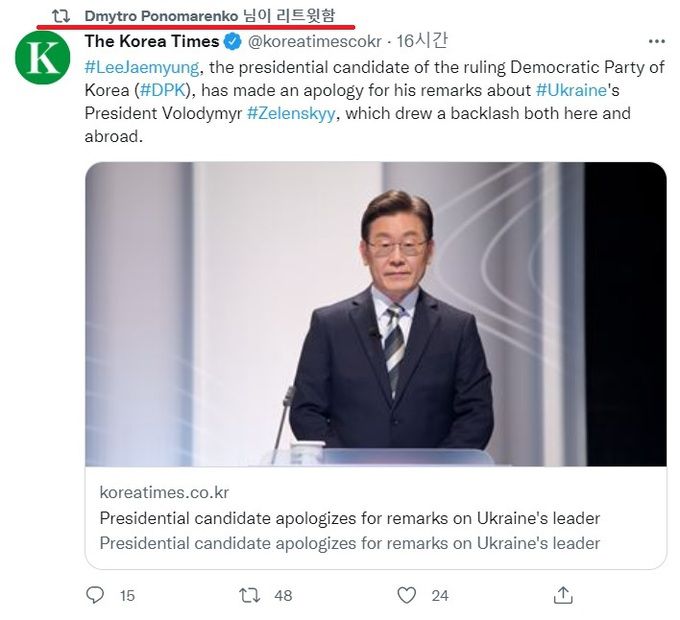Open Dmytro Ponomarenko's profile link
The image size is (680, 620).
[162, 16]
